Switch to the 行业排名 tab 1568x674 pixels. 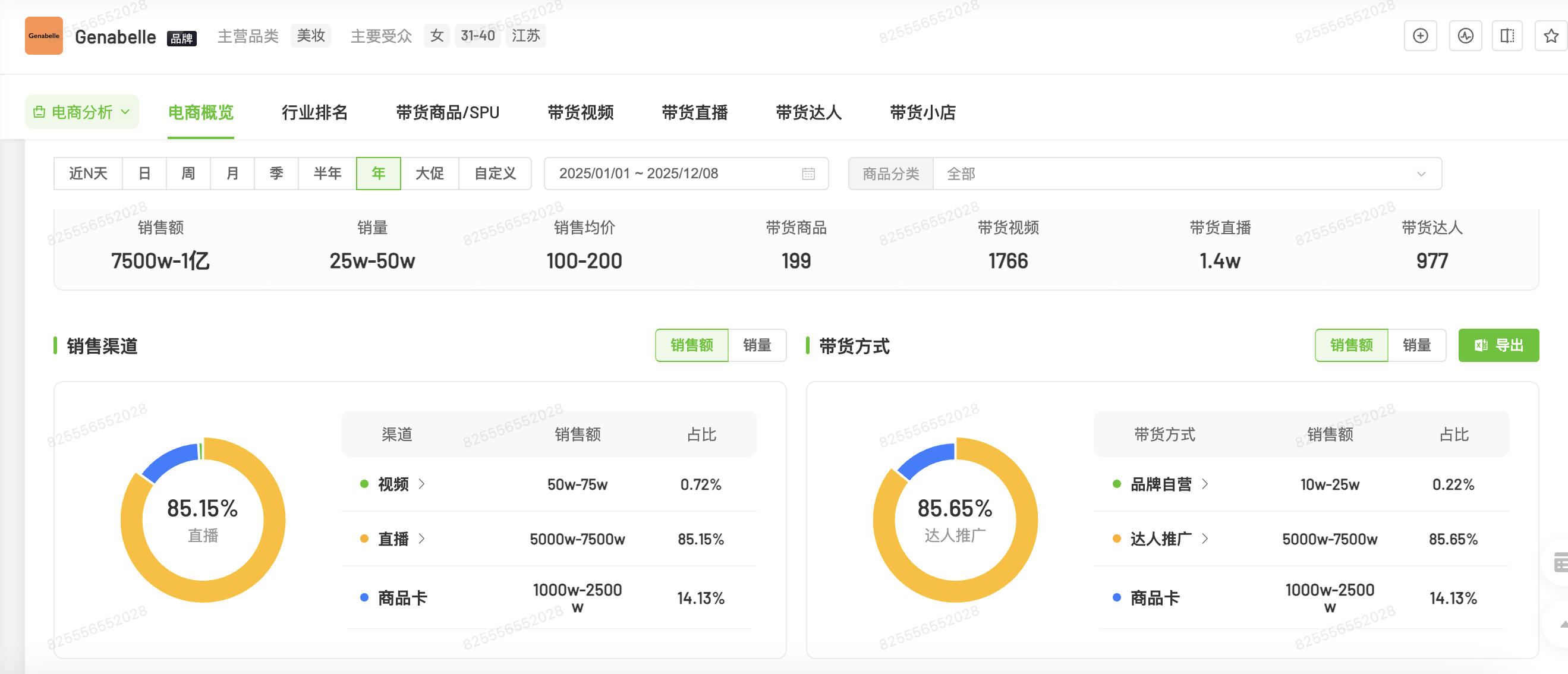314,113
